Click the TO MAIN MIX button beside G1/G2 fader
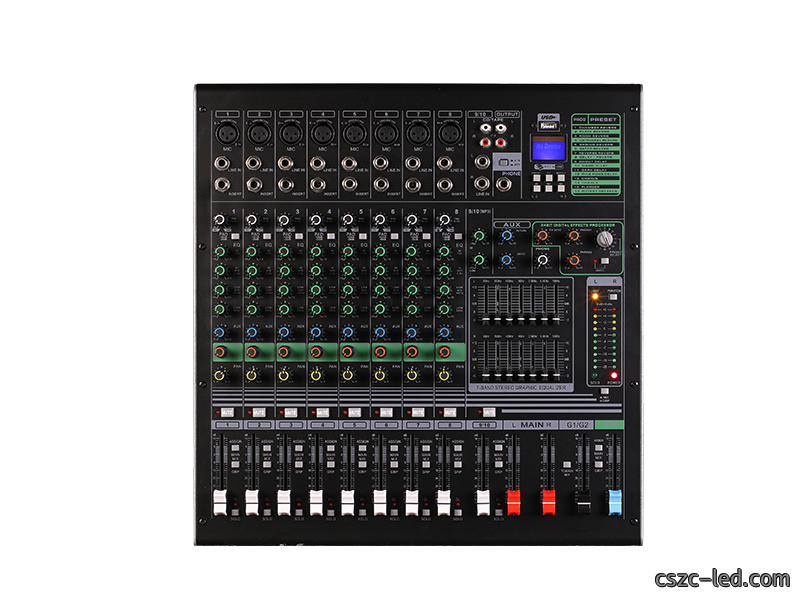800x600 pixels. pos(566,465)
